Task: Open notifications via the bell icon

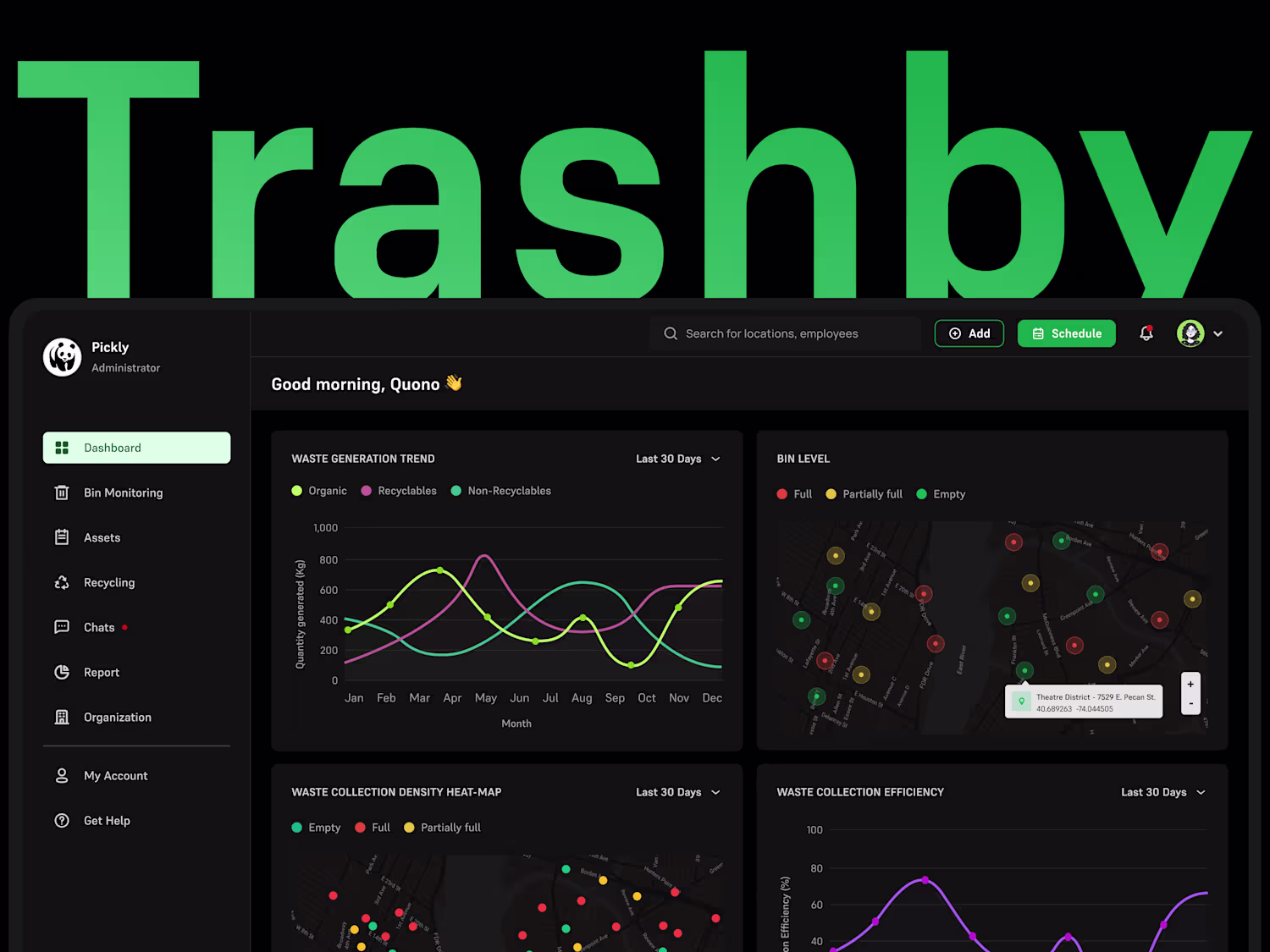Action: (x=1146, y=333)
